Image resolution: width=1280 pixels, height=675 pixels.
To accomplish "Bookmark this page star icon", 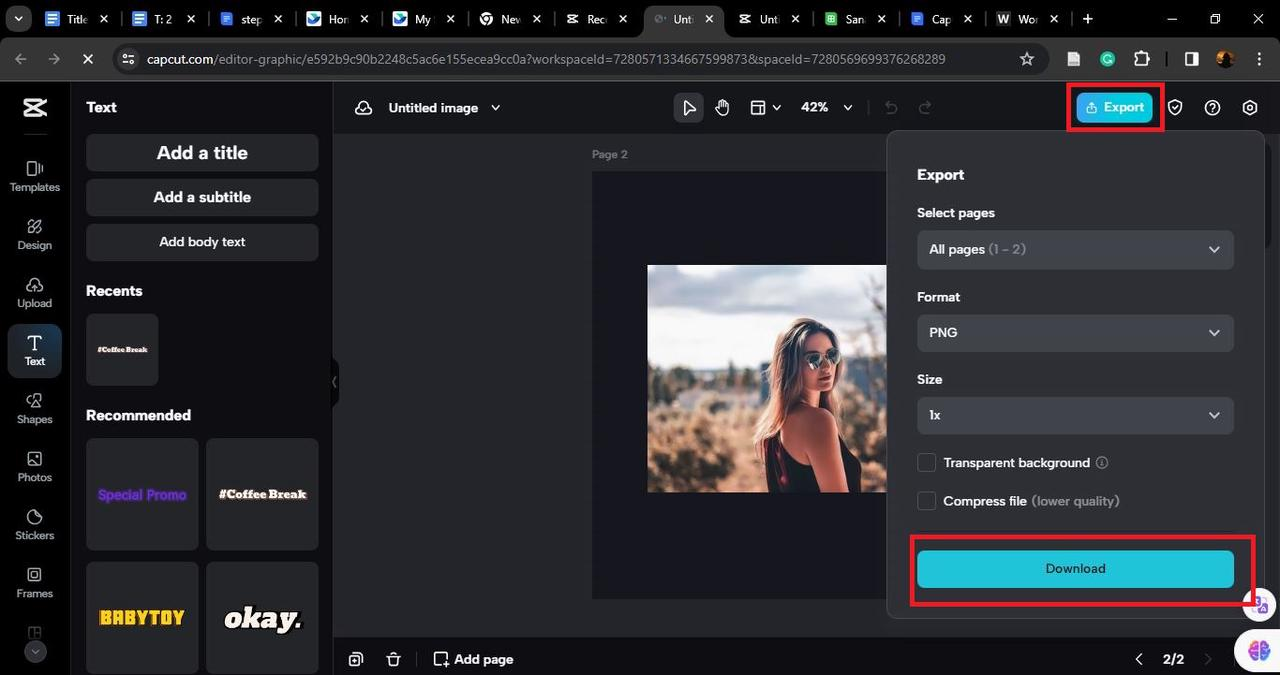I will (1026, 59).
